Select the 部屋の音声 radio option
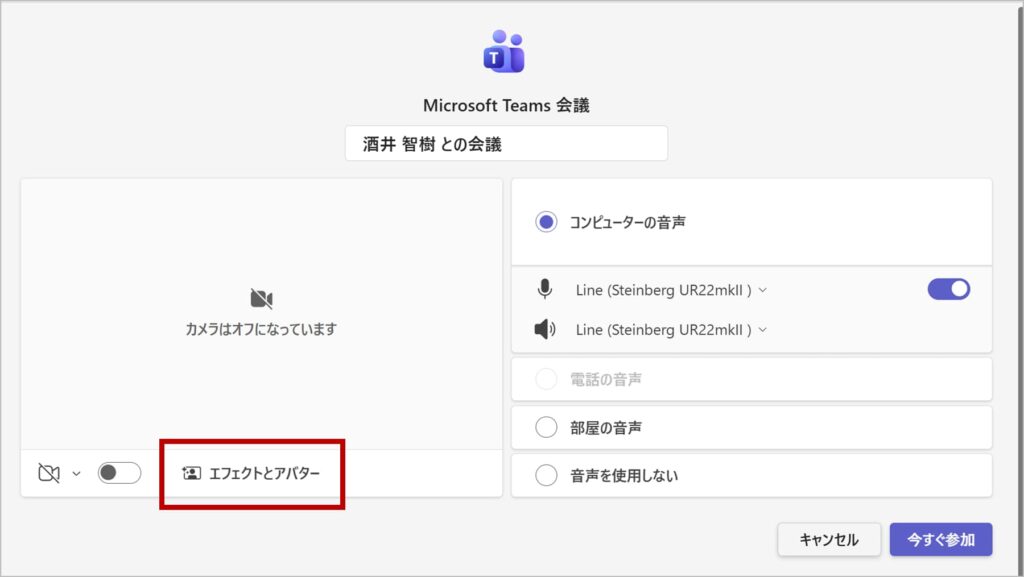 pyautogui.click(x=546, y=427)
